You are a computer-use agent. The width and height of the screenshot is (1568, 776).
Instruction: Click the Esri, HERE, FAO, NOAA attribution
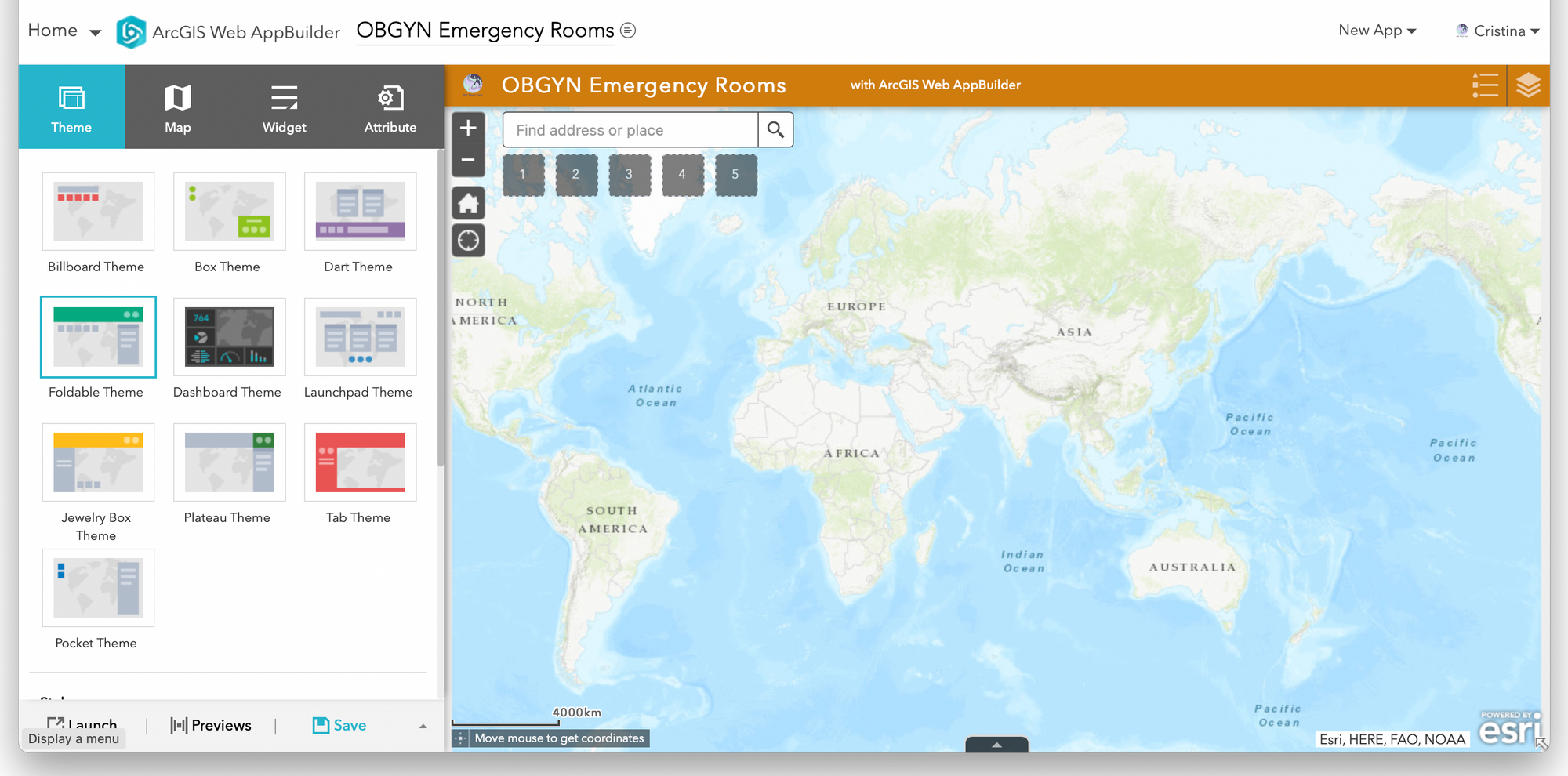pyautogui.click(x=1392, y=739)
